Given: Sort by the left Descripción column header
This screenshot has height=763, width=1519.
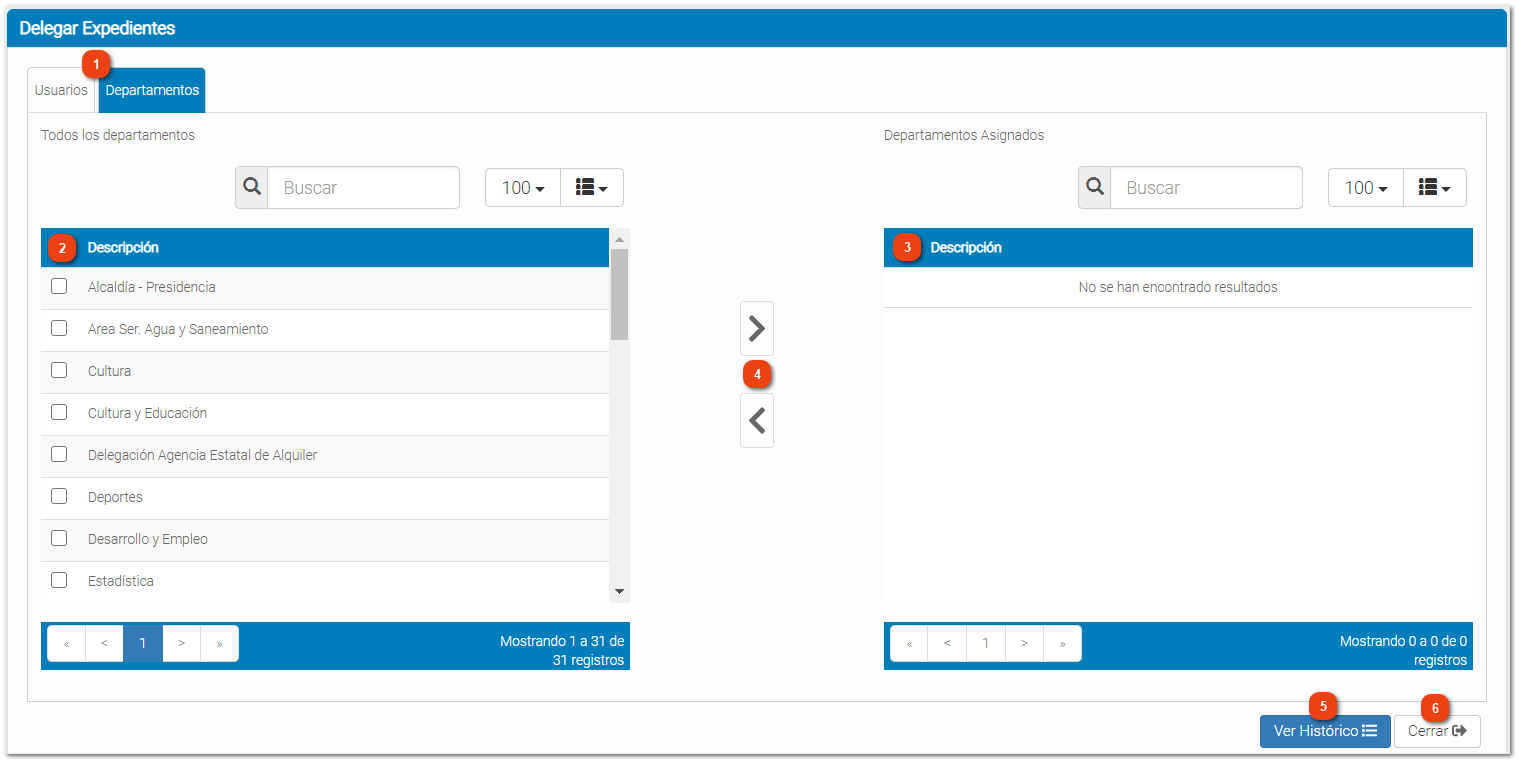Looking at the screenshot, I should (x=123, y=248).
